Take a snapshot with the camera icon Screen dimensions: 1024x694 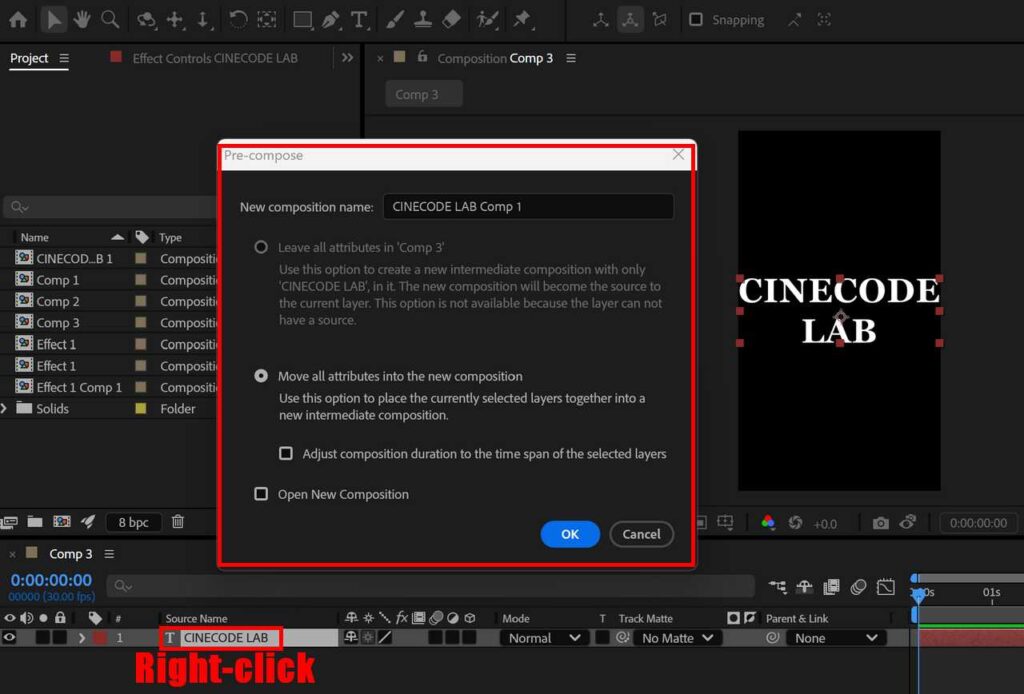880,523
